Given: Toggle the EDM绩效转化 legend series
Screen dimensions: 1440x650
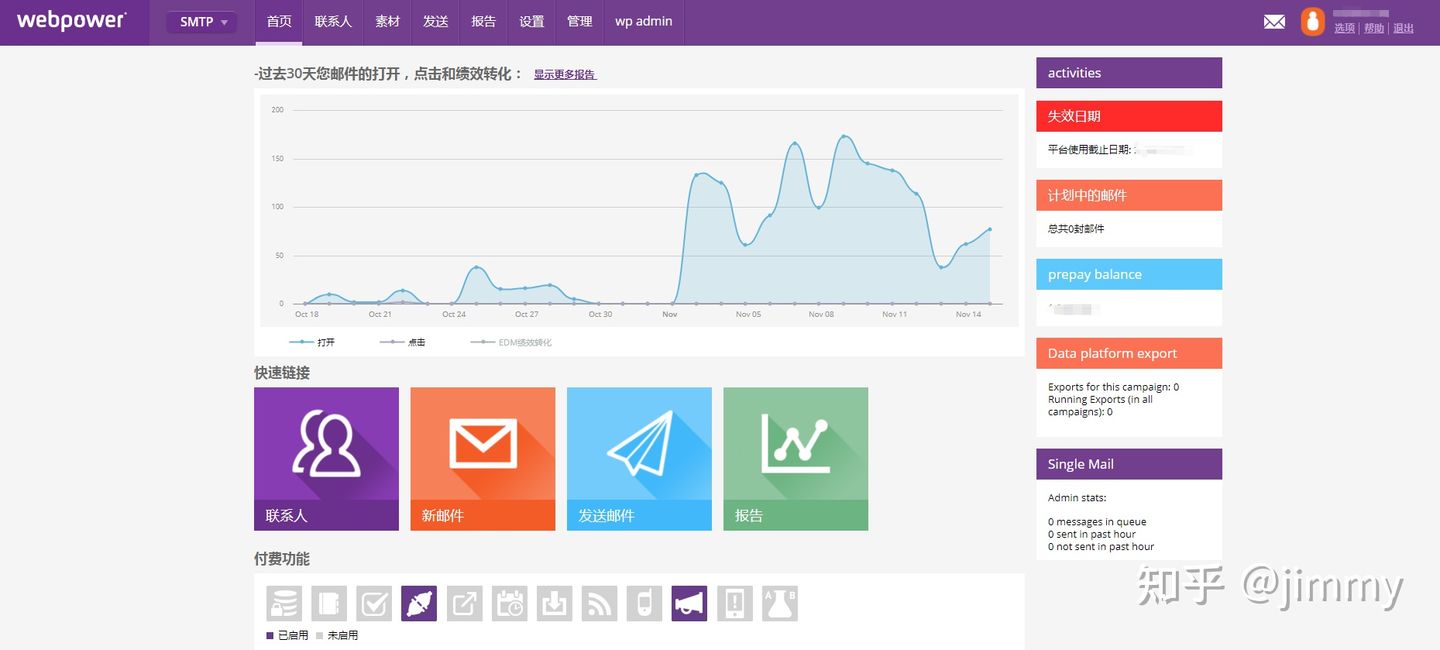Looking at the screenshot, I should click(x=511, y=342).
